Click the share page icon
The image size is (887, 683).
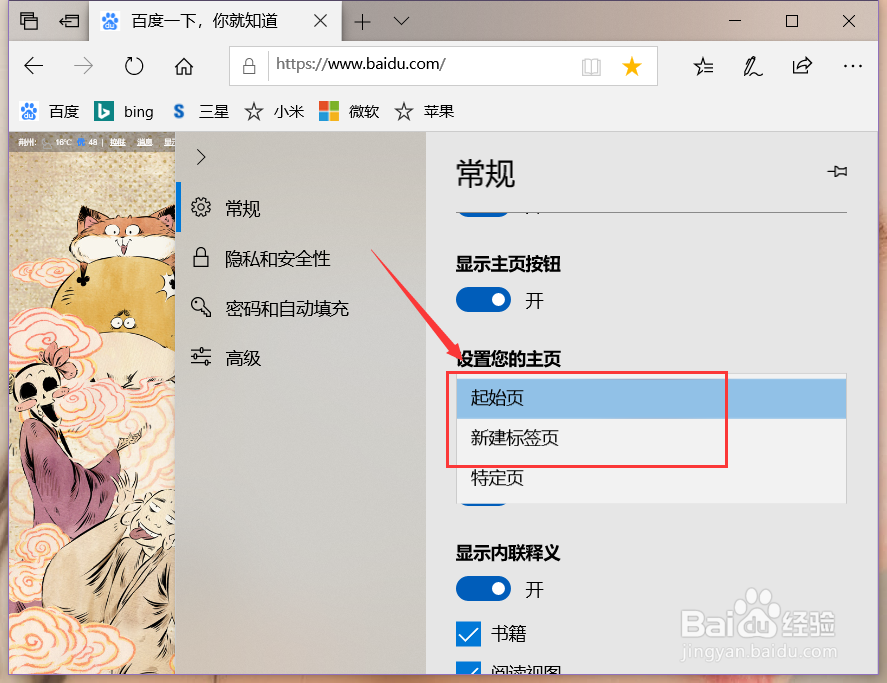tap(802, 66)
